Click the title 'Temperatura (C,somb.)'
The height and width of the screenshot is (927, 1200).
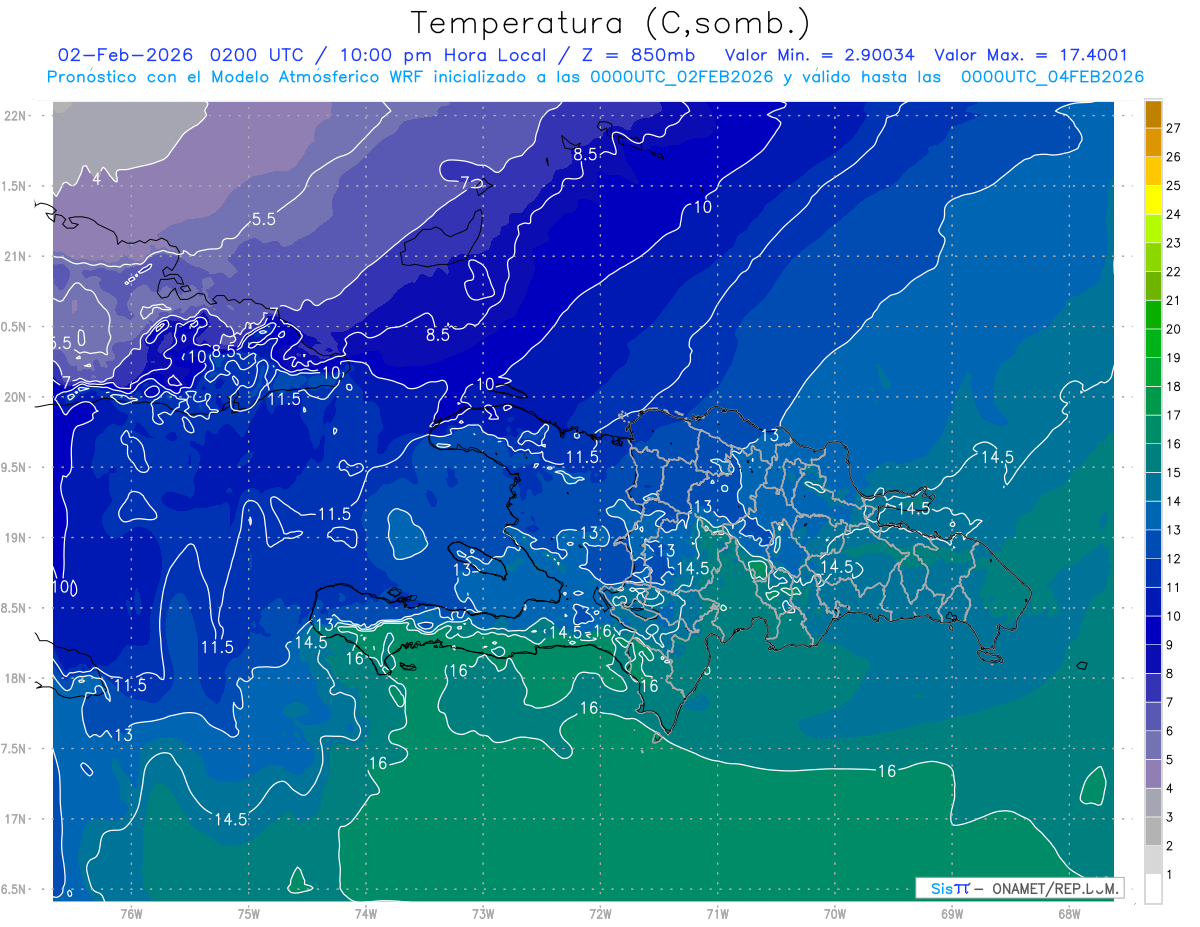[611, 22]
